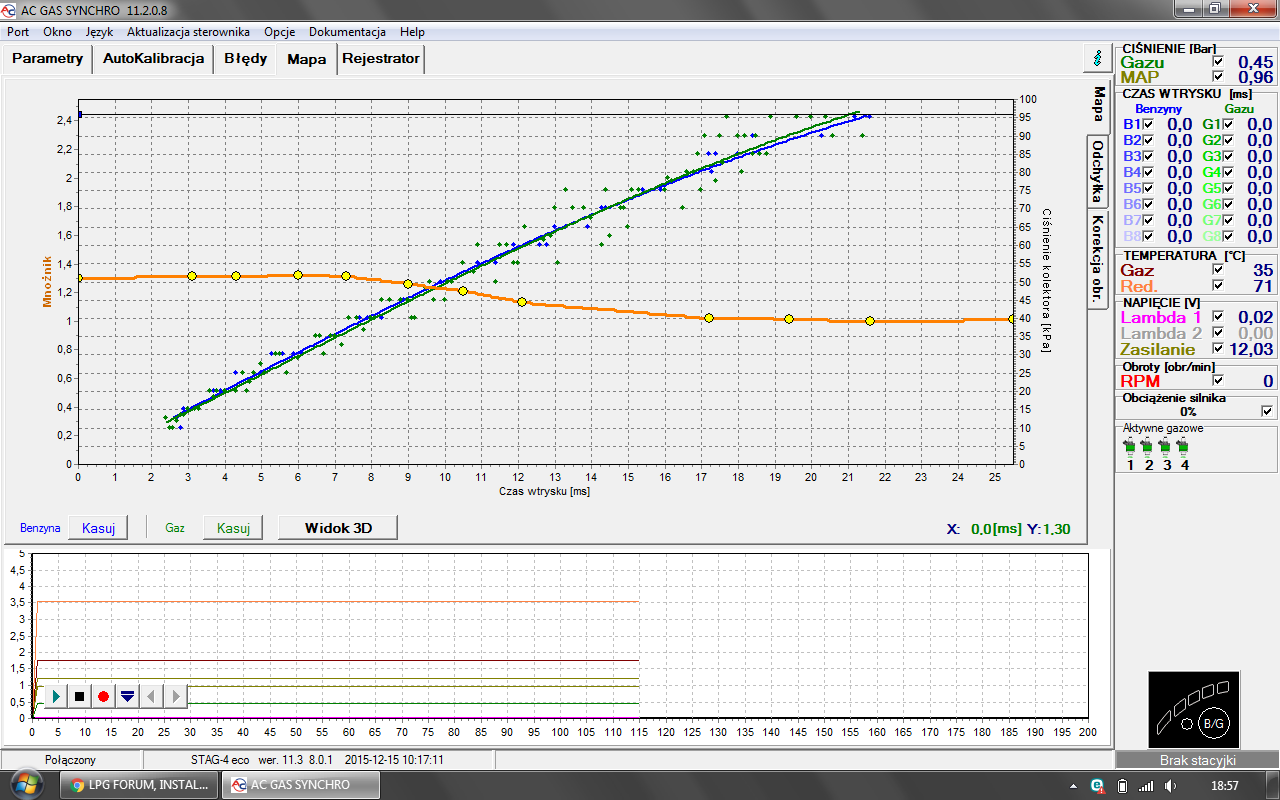Click the AC GAS SYNCHRO taskbar button
1280x800 pixels.
[x=301, y=785]
